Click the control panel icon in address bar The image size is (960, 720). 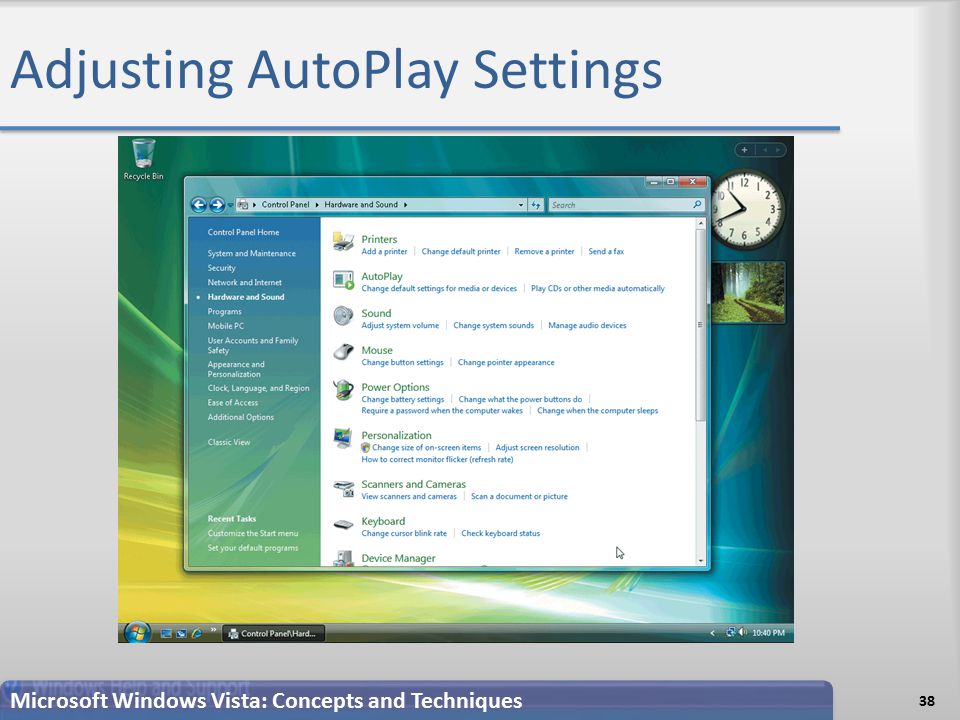(242, 204)
